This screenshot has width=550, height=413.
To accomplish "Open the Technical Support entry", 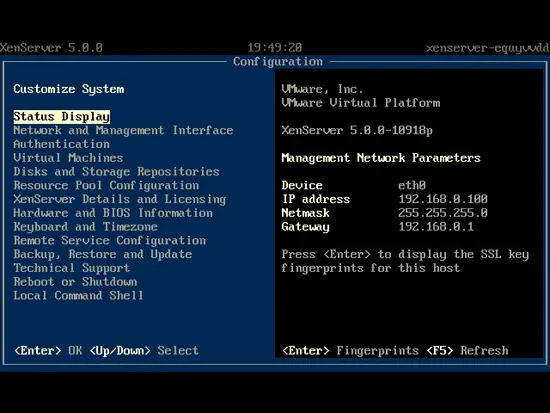I will pyautogui.click(x=72, y=268).
